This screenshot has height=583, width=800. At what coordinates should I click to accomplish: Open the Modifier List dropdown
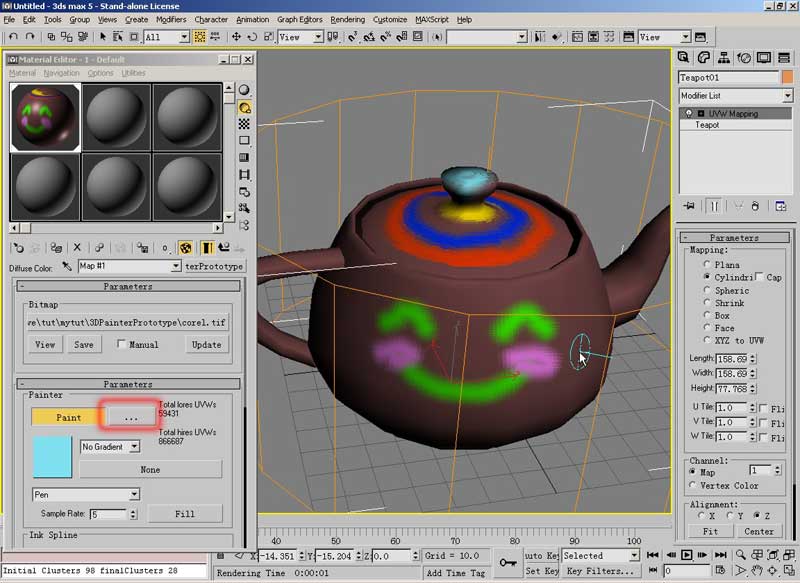734,96
